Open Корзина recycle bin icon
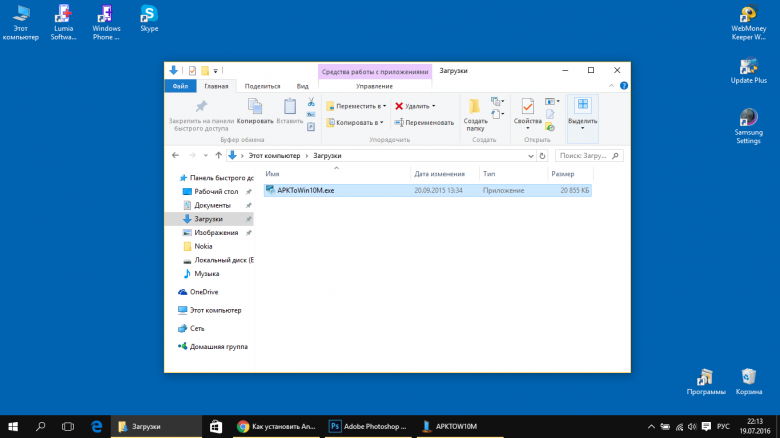The image size is (780, 438). pos(749,382)
